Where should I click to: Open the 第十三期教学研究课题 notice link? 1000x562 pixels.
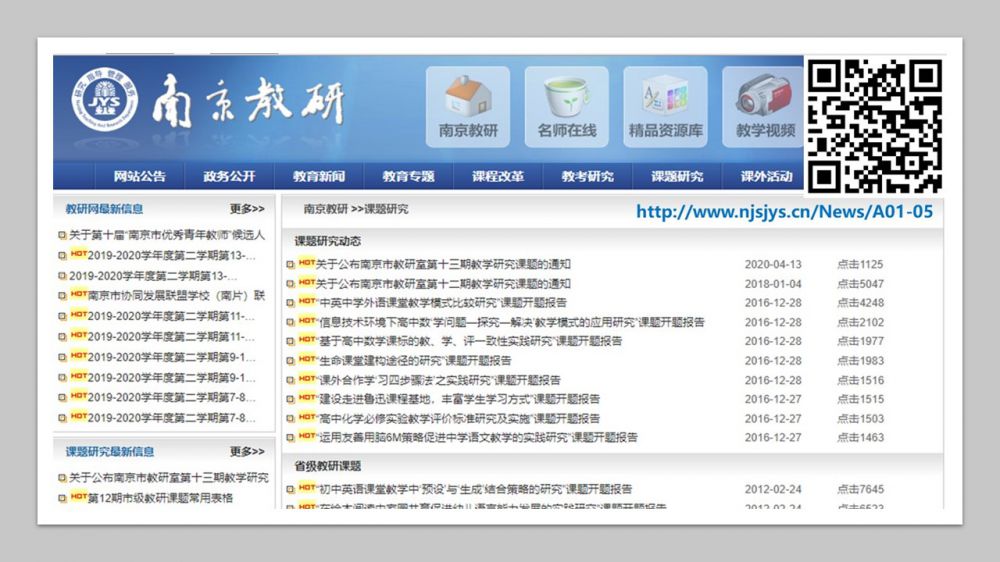click(443, 265)
